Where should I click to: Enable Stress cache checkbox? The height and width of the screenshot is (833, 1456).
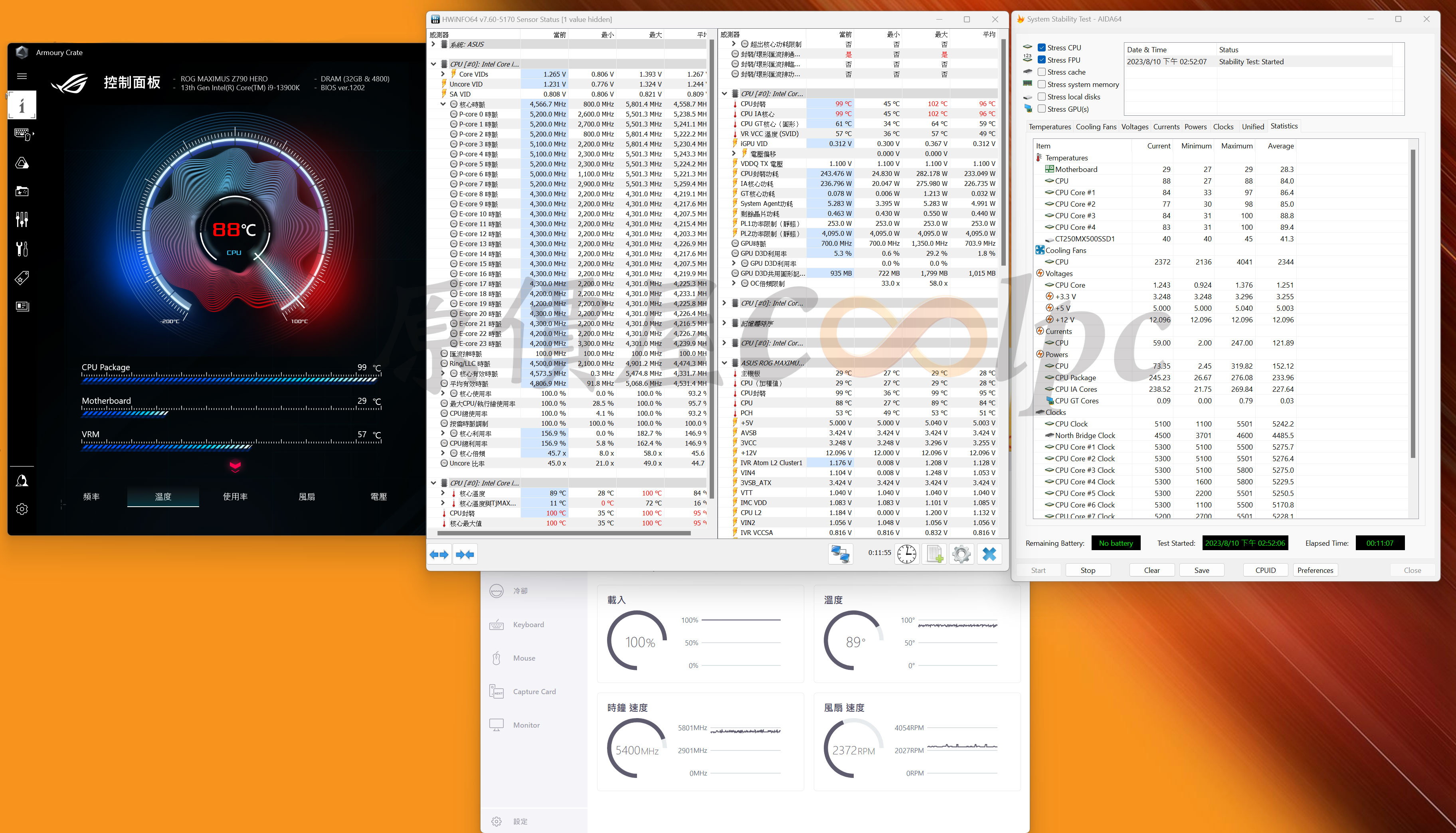click(1042, 72)
